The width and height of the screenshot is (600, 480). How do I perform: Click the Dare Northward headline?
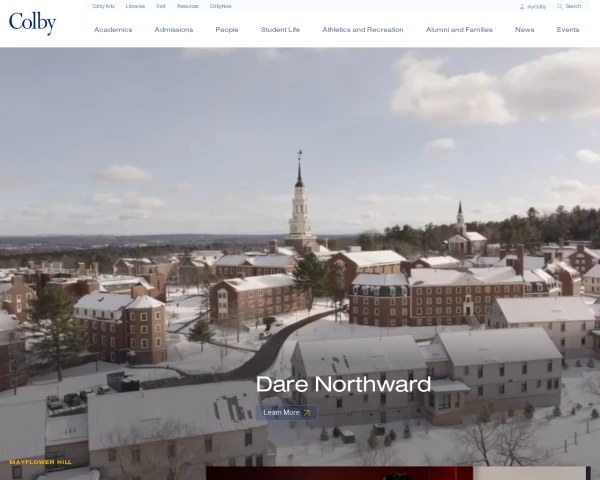pos(343,384)
